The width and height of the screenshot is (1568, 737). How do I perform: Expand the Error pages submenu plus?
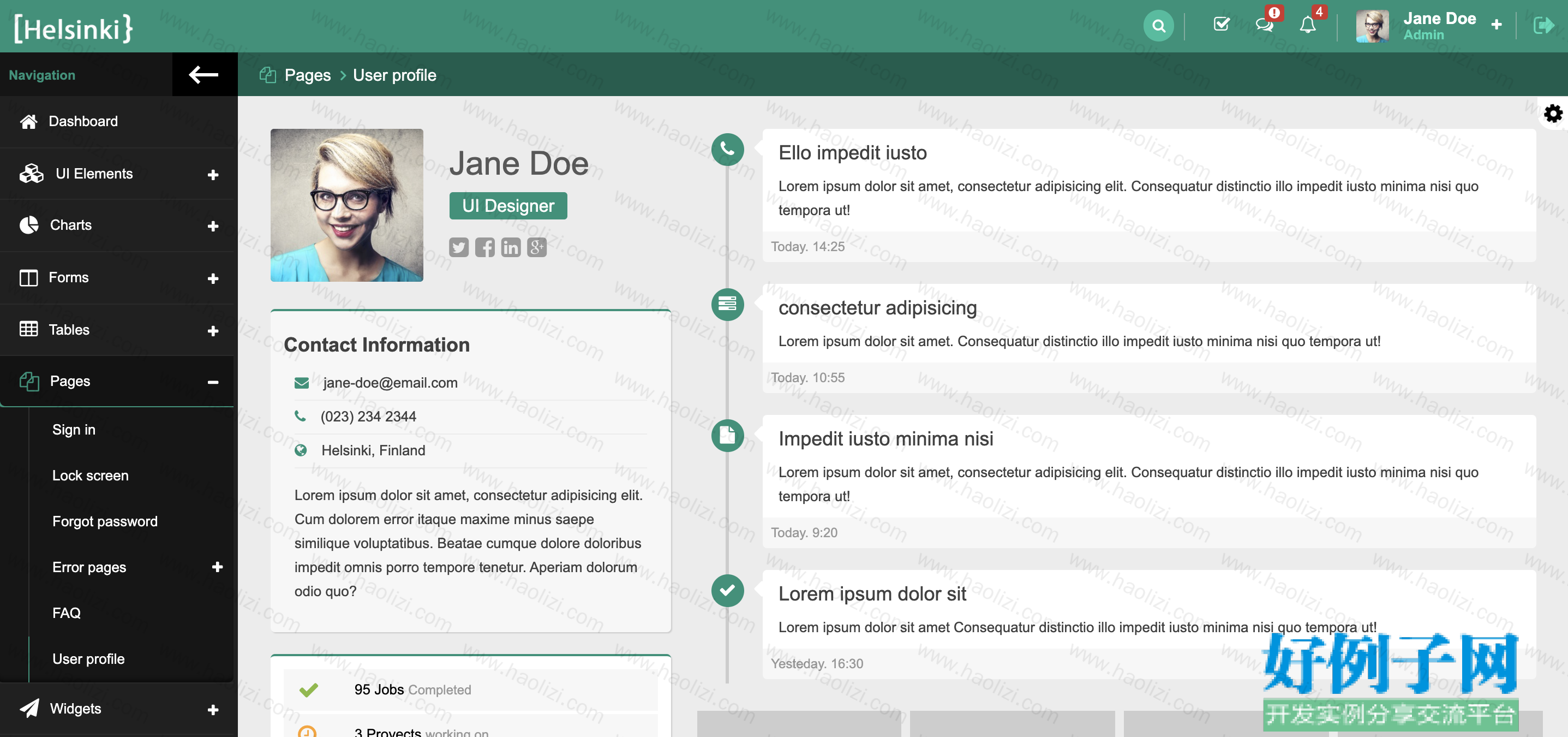tap(217, 567)
